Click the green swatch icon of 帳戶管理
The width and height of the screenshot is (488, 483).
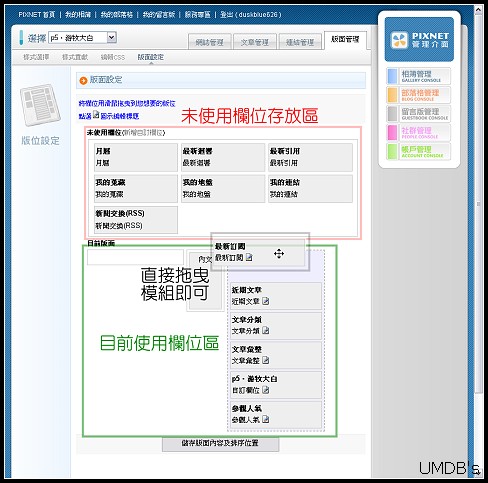[393, 151]
